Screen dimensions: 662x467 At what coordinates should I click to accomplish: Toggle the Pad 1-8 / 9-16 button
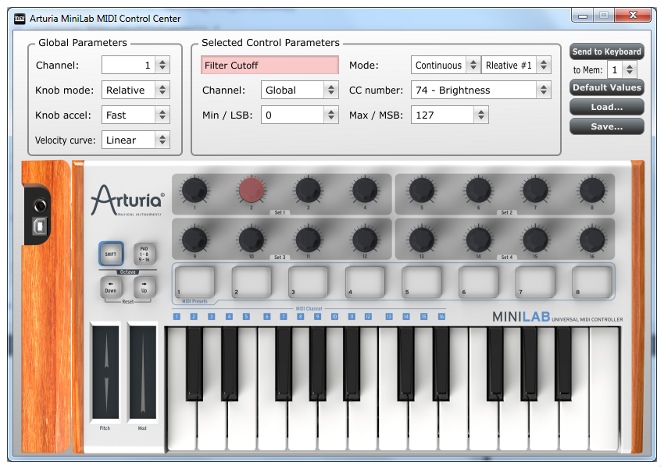click(x=144, y=254)
